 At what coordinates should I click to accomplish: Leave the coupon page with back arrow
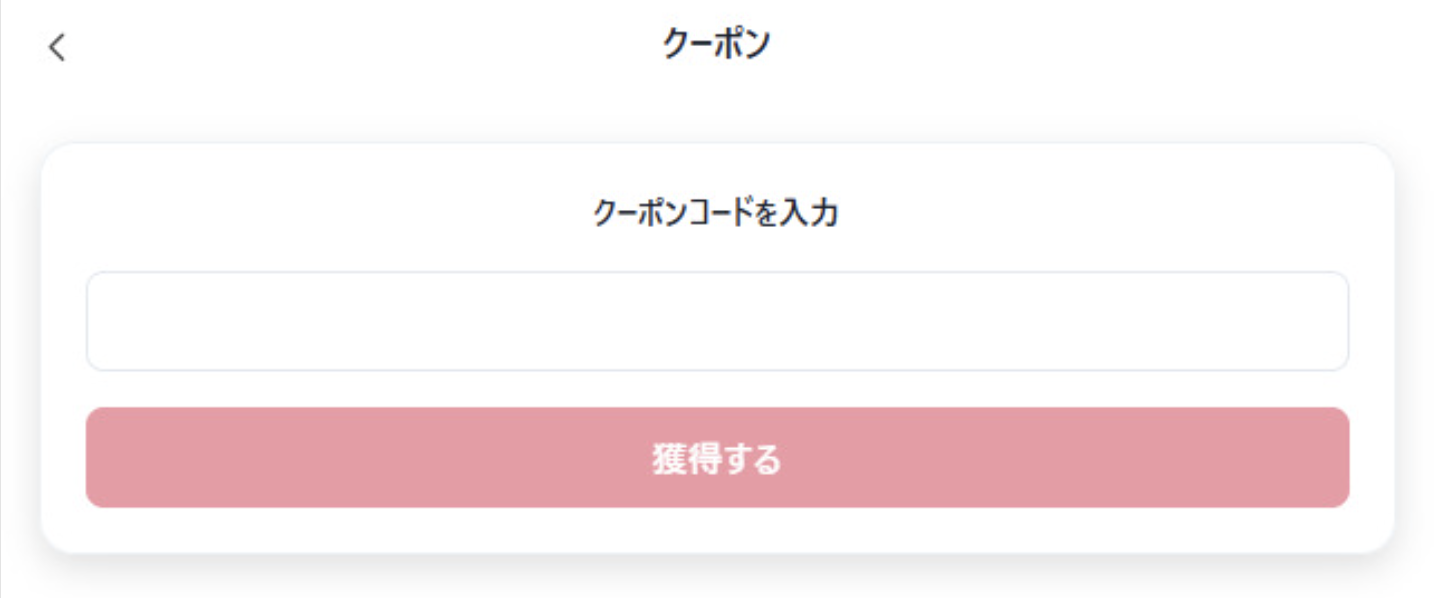point(57,47)
